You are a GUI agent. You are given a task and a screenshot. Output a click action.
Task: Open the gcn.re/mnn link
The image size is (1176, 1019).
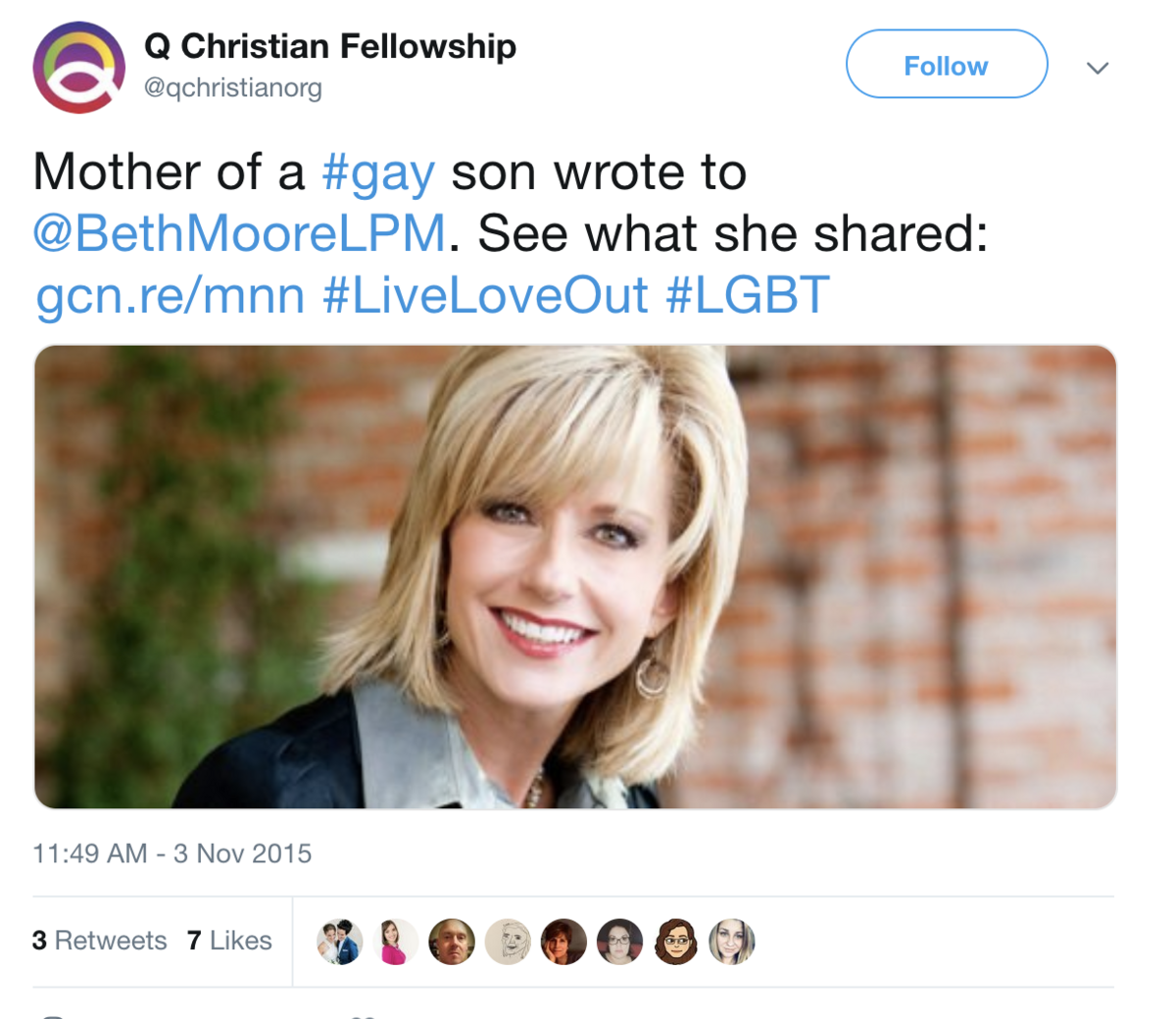point(170,295)
